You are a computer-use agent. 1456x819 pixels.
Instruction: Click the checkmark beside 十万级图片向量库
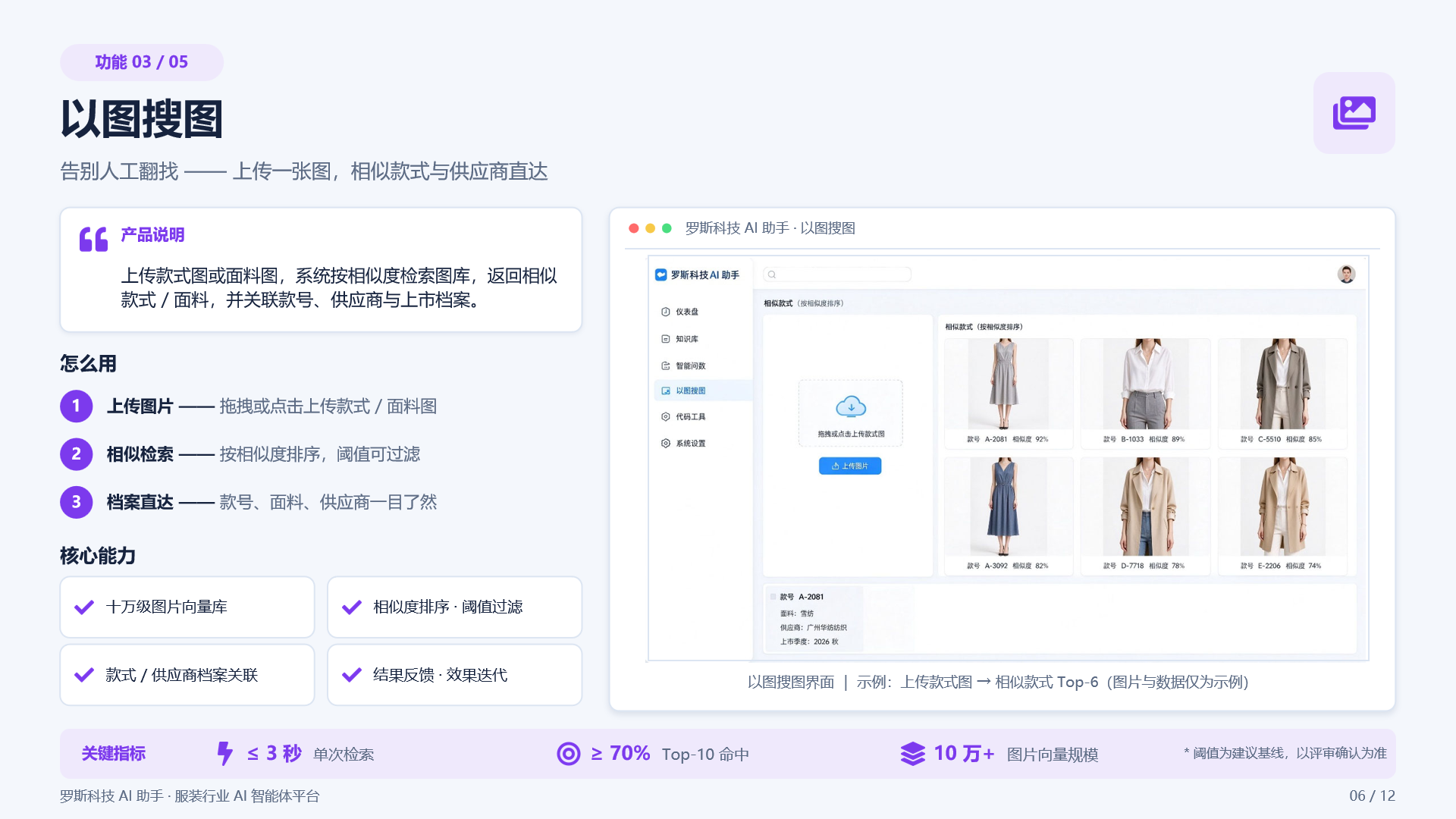84,607
